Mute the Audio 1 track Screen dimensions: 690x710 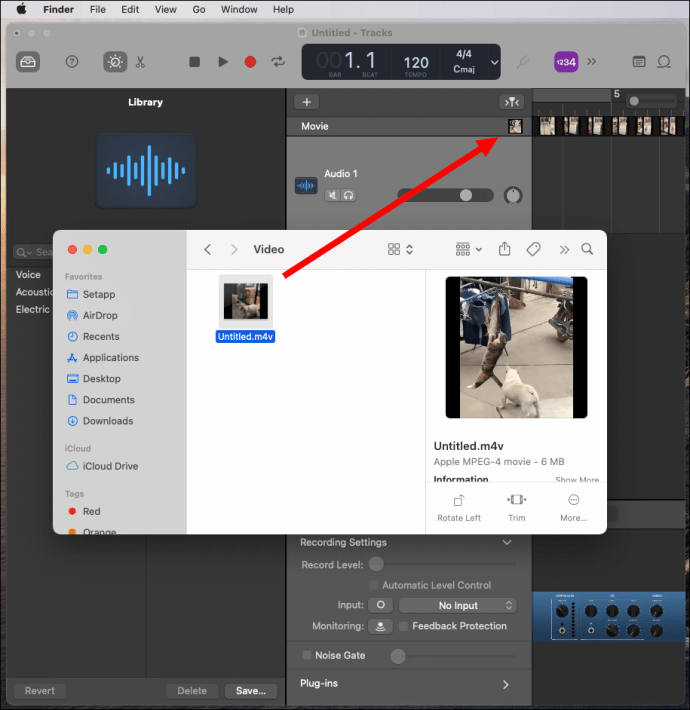(333, 195)
